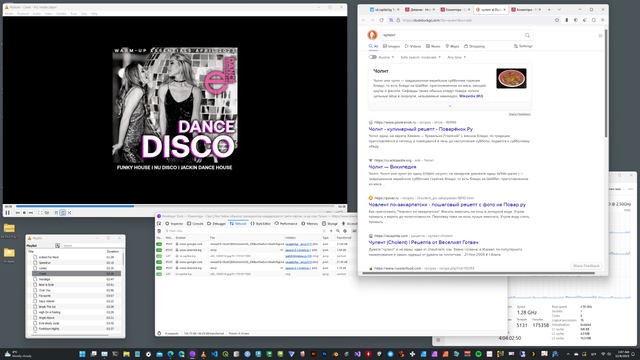Click cholent dish thumbnail in info box

click(x=511, y=78)
